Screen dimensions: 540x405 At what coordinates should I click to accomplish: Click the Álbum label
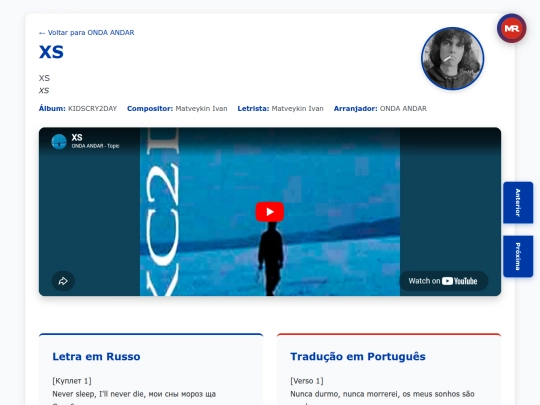(52, 108)
